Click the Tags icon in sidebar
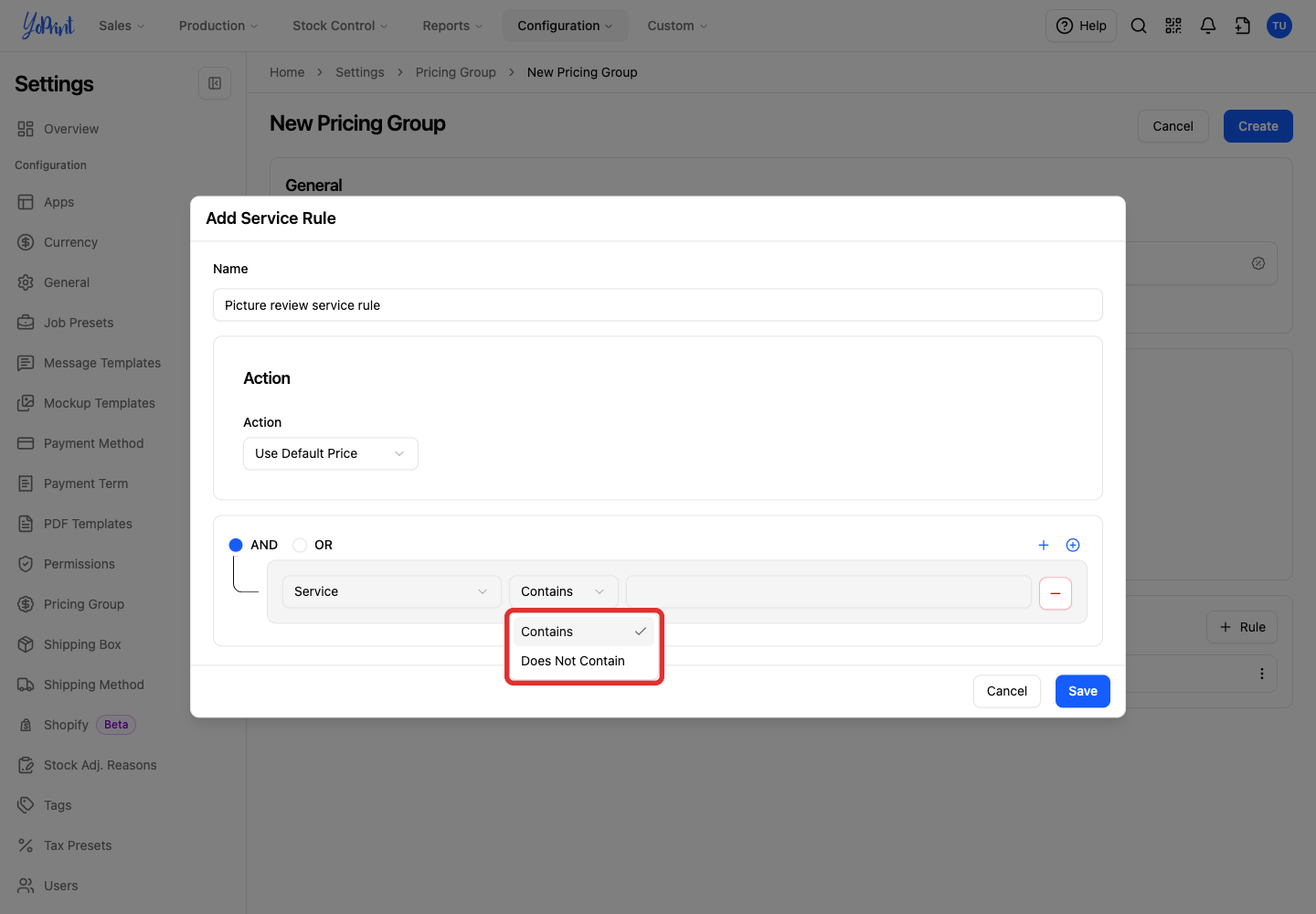This screenshot has width=1316, height=914. click(26, 805)
